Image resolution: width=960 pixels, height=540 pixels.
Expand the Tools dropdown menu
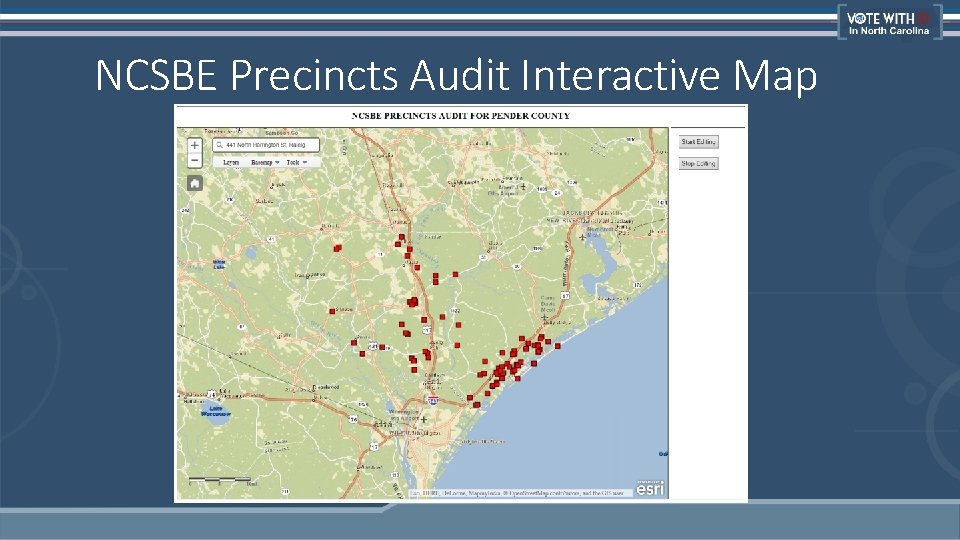tap(296, 162)
